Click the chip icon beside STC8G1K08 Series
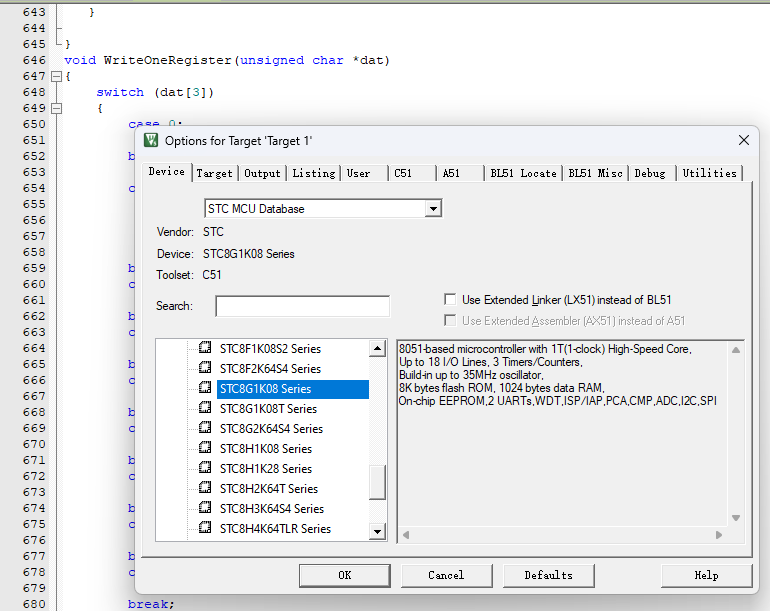Viewport: 770px width, 611px height. (205, 388)
